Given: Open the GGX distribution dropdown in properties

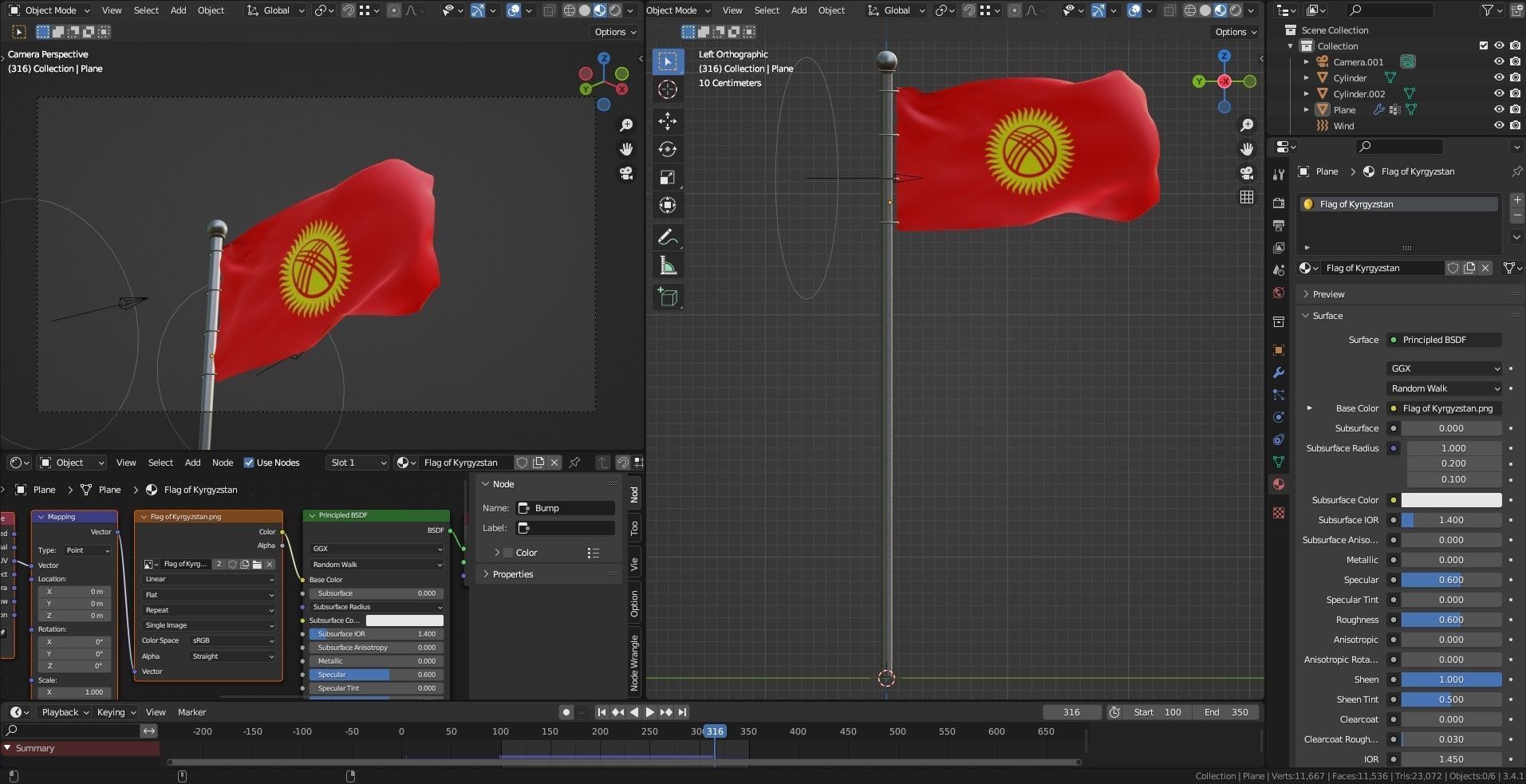Looking at the screenshot, I should [1445, 368].
